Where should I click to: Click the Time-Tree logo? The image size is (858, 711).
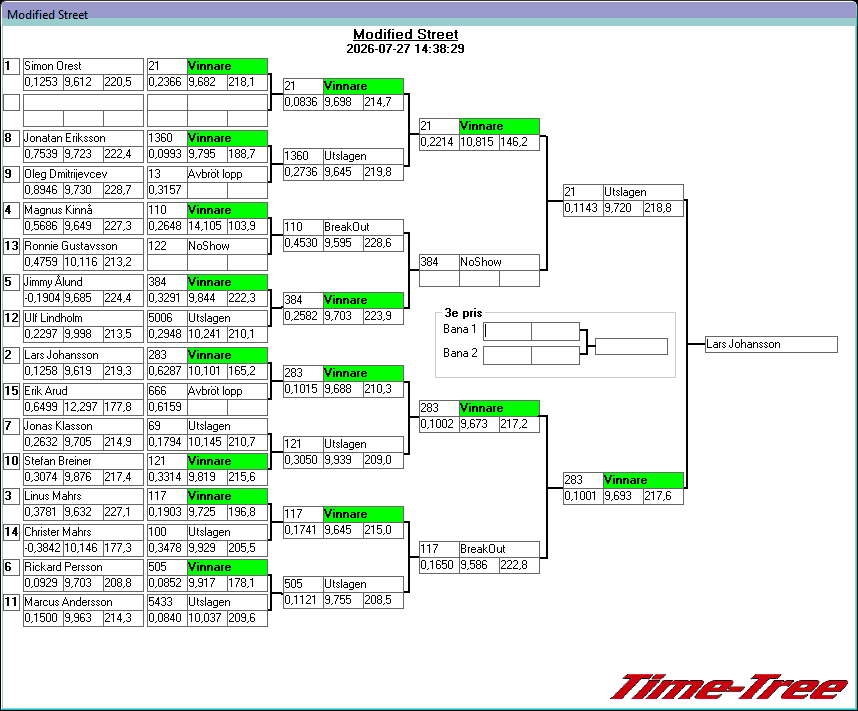[x=730, y=687]
